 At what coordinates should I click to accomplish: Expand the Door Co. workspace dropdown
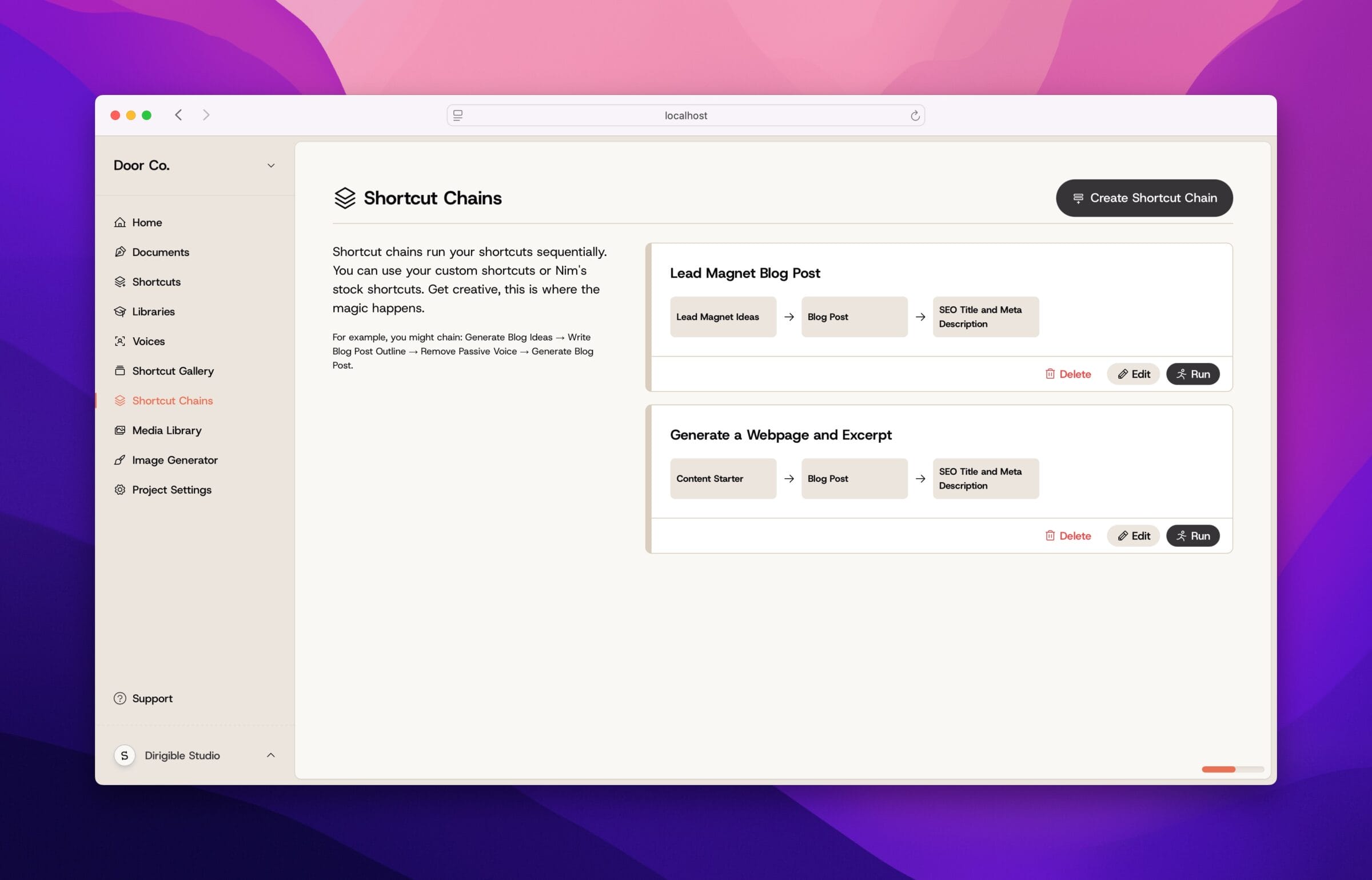coord(270,165)
